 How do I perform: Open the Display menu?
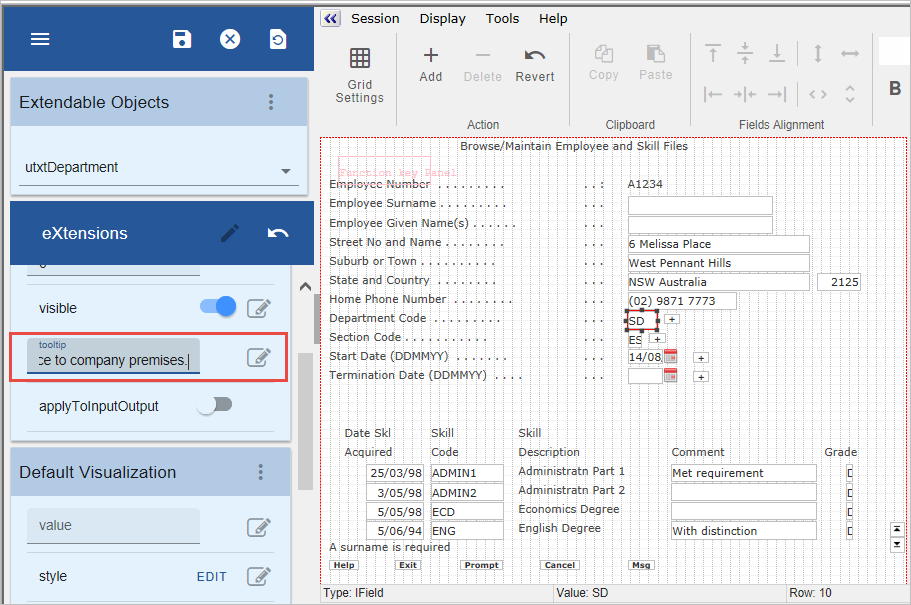(x=443, y=19)
